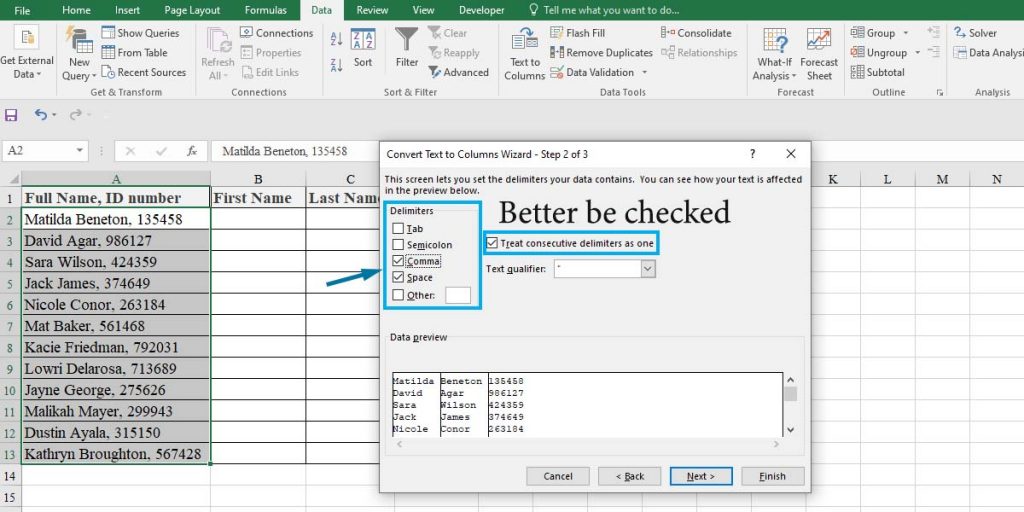Click the Tell me what you want box
This screenshot has width=1024, height=512.
tap(603, 10)
